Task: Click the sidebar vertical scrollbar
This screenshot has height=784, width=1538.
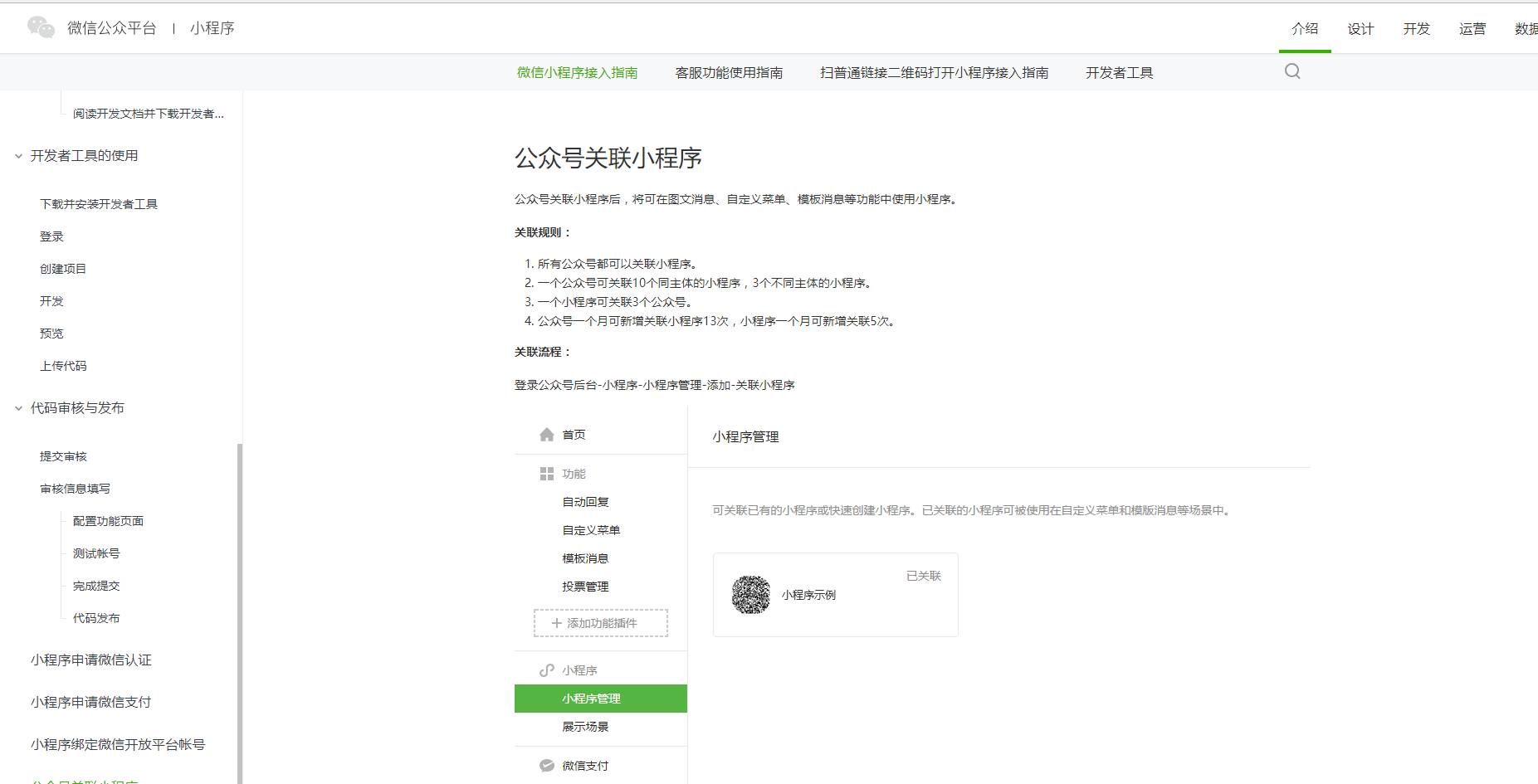Action: click(x=240, y=613)
